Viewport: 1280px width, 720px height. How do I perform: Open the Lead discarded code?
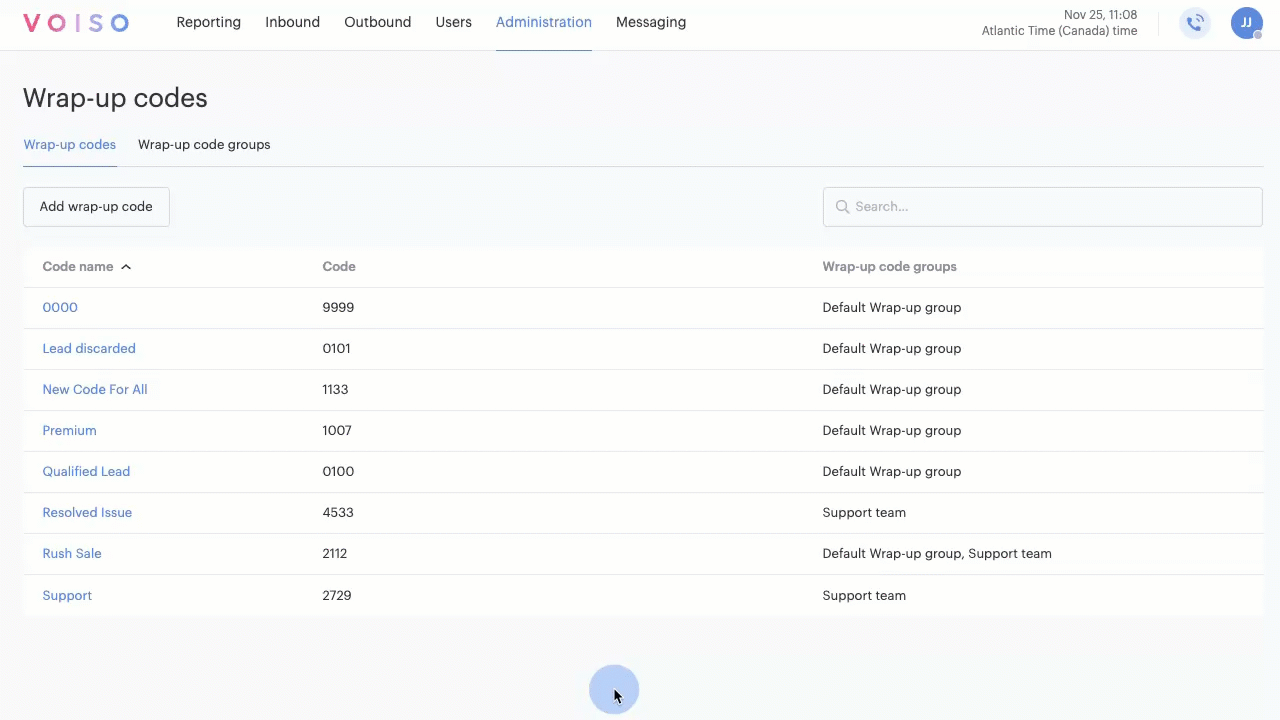(89, 349)
